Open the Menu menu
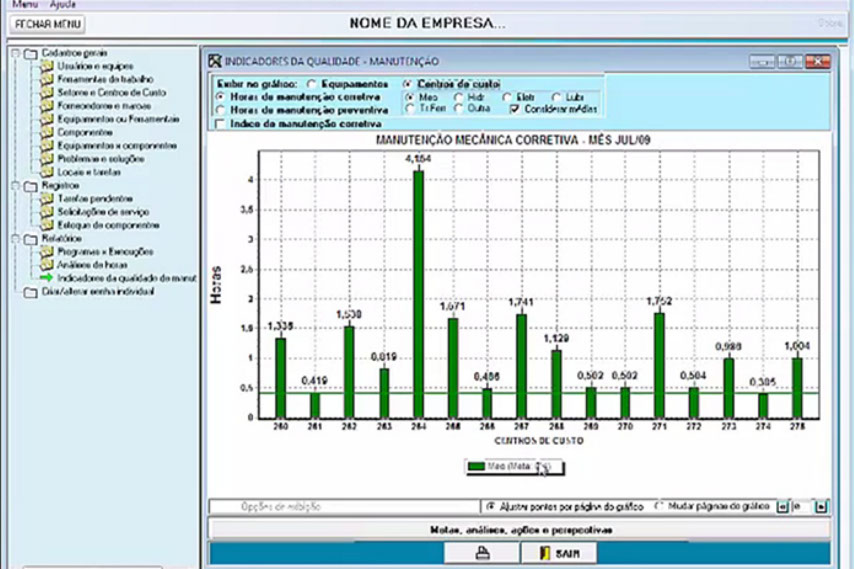 pyautogui.click(x=24, y=4)
